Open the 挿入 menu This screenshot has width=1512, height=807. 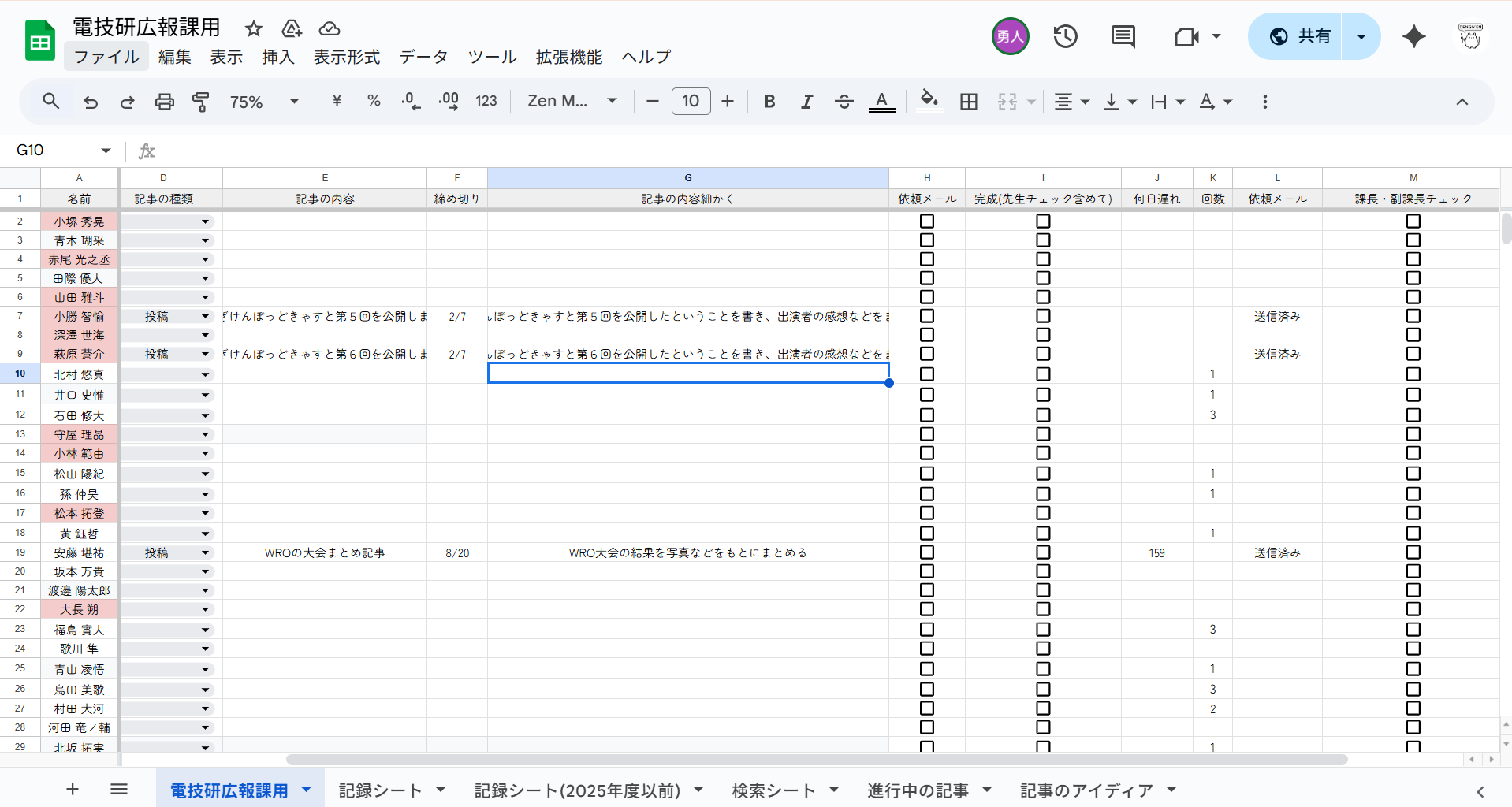pos(277,57)
